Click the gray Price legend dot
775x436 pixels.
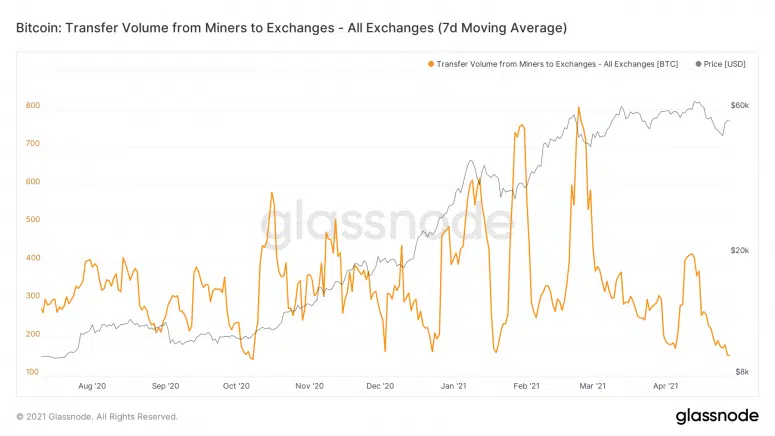tap(698, 64)
